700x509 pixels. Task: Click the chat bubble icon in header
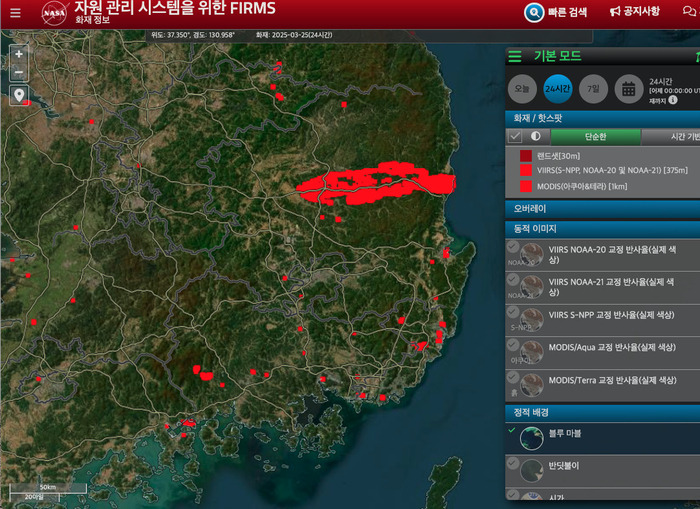click(689, 11)
